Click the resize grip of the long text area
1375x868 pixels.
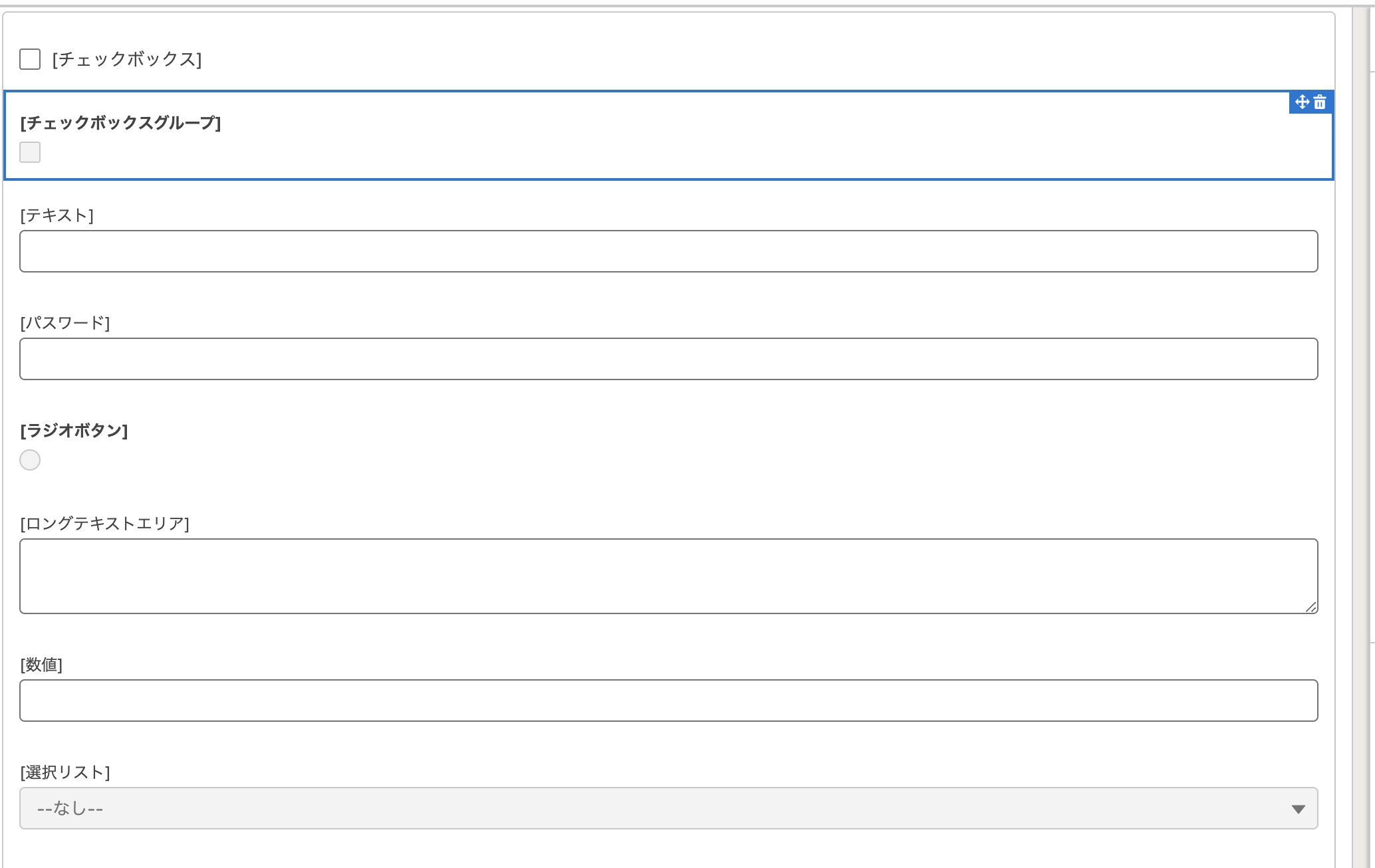click(1311, 606)
